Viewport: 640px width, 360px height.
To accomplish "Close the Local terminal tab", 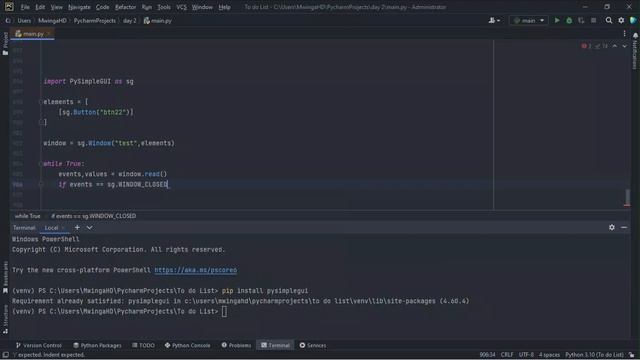I will (63, 228).
